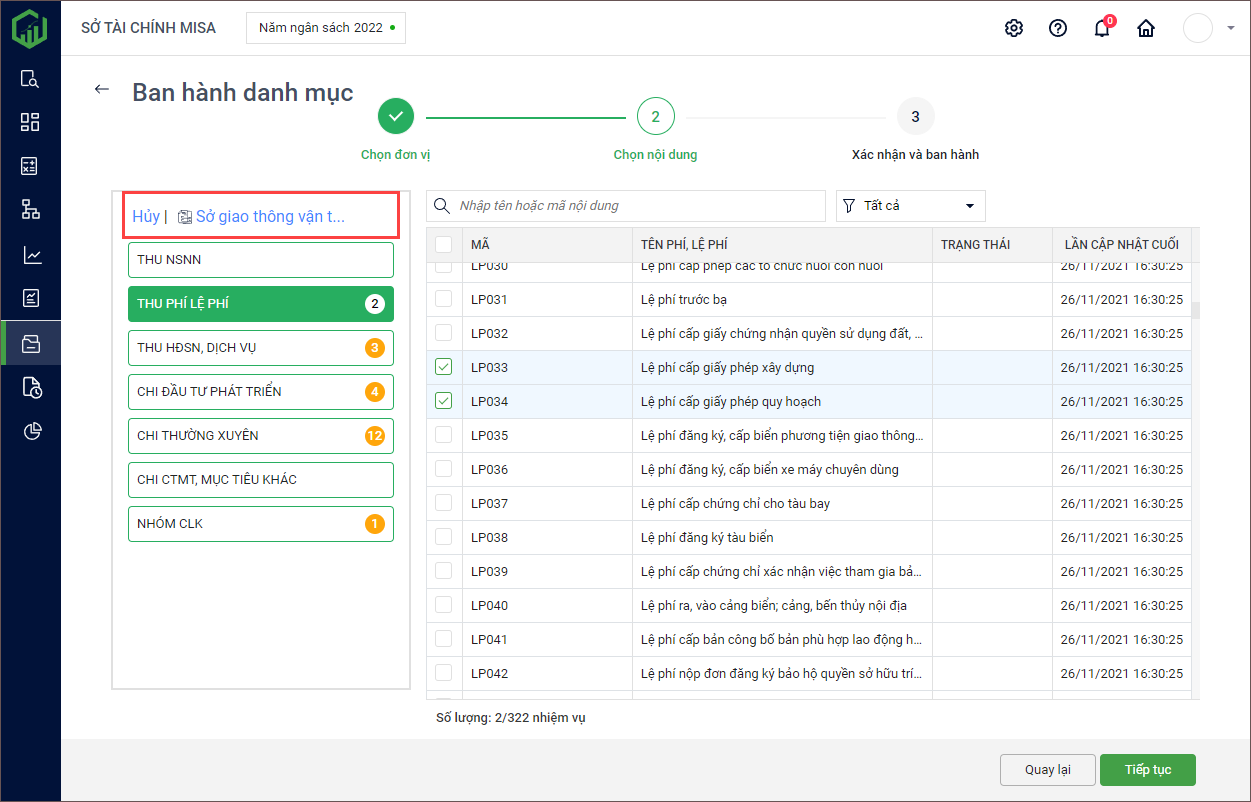Uncheck the LP033 row checkbox

tap(444, 367)
